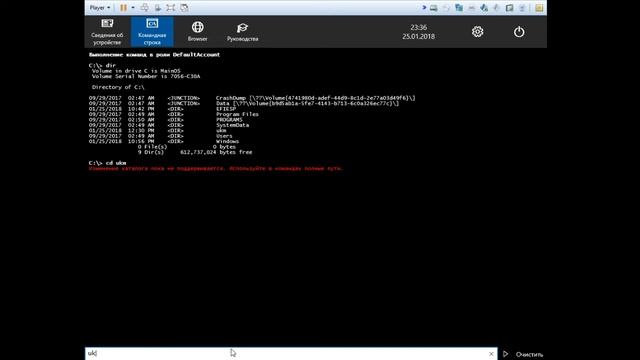Pause the virtual machine with orange pause icon
This screenshot has height=360, width=640.
tap(123, 8)
